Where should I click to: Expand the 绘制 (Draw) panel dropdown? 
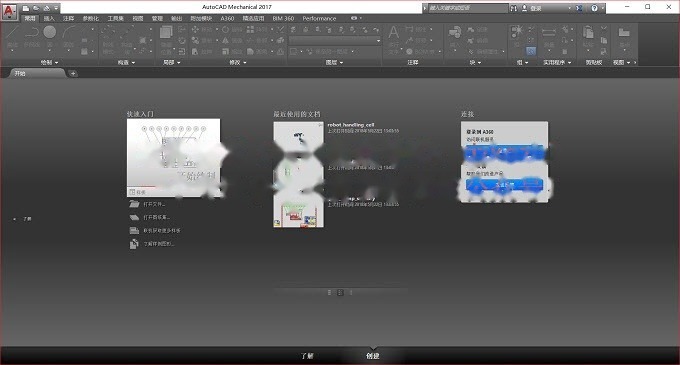coord(49,62)
